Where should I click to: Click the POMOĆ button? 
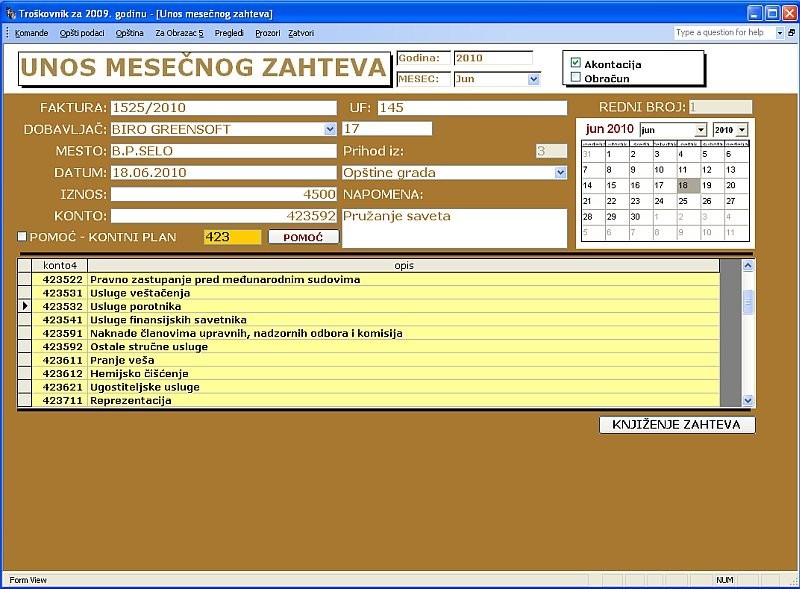tap(303, 237)
